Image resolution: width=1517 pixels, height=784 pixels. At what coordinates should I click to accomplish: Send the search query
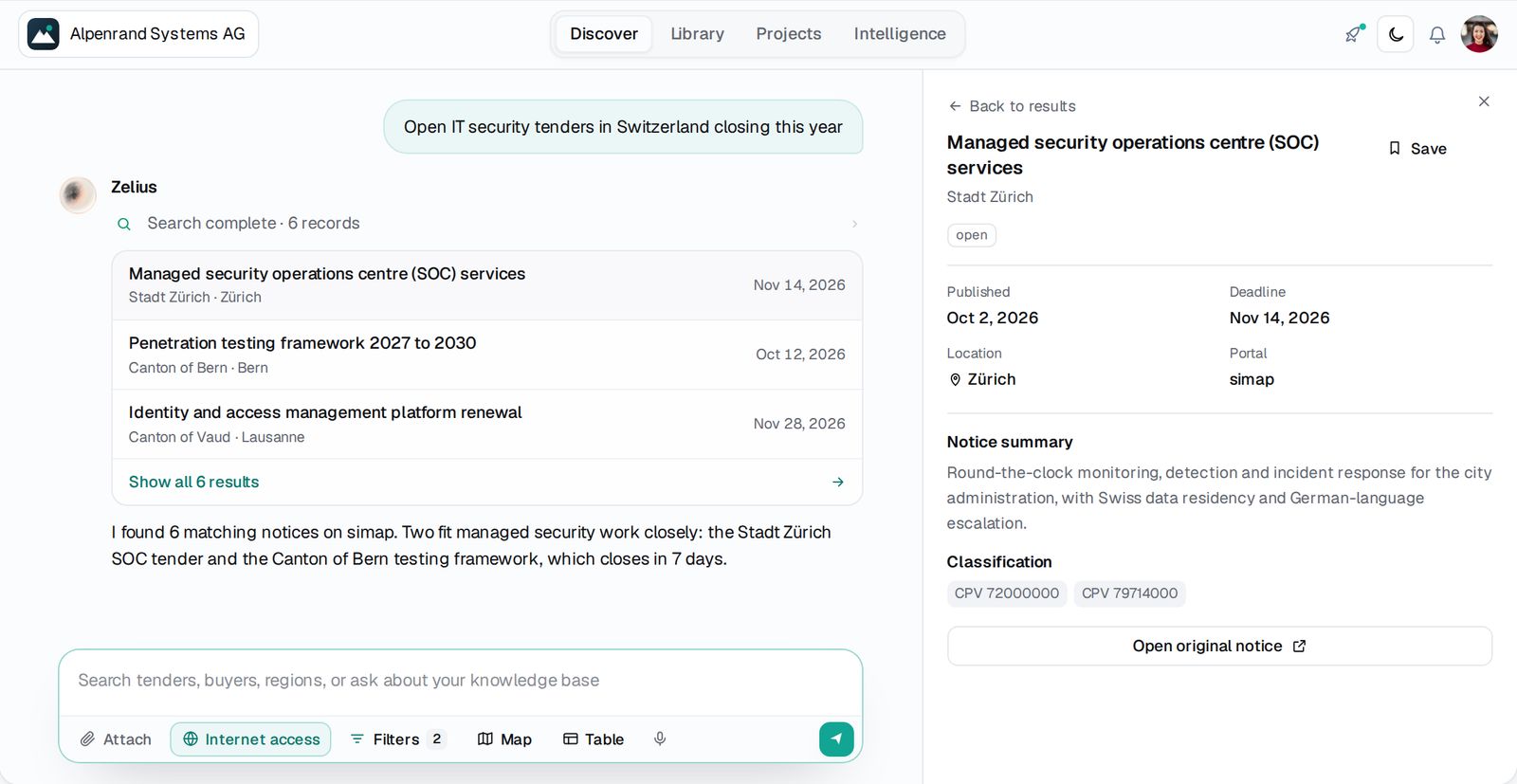(836, 738)
